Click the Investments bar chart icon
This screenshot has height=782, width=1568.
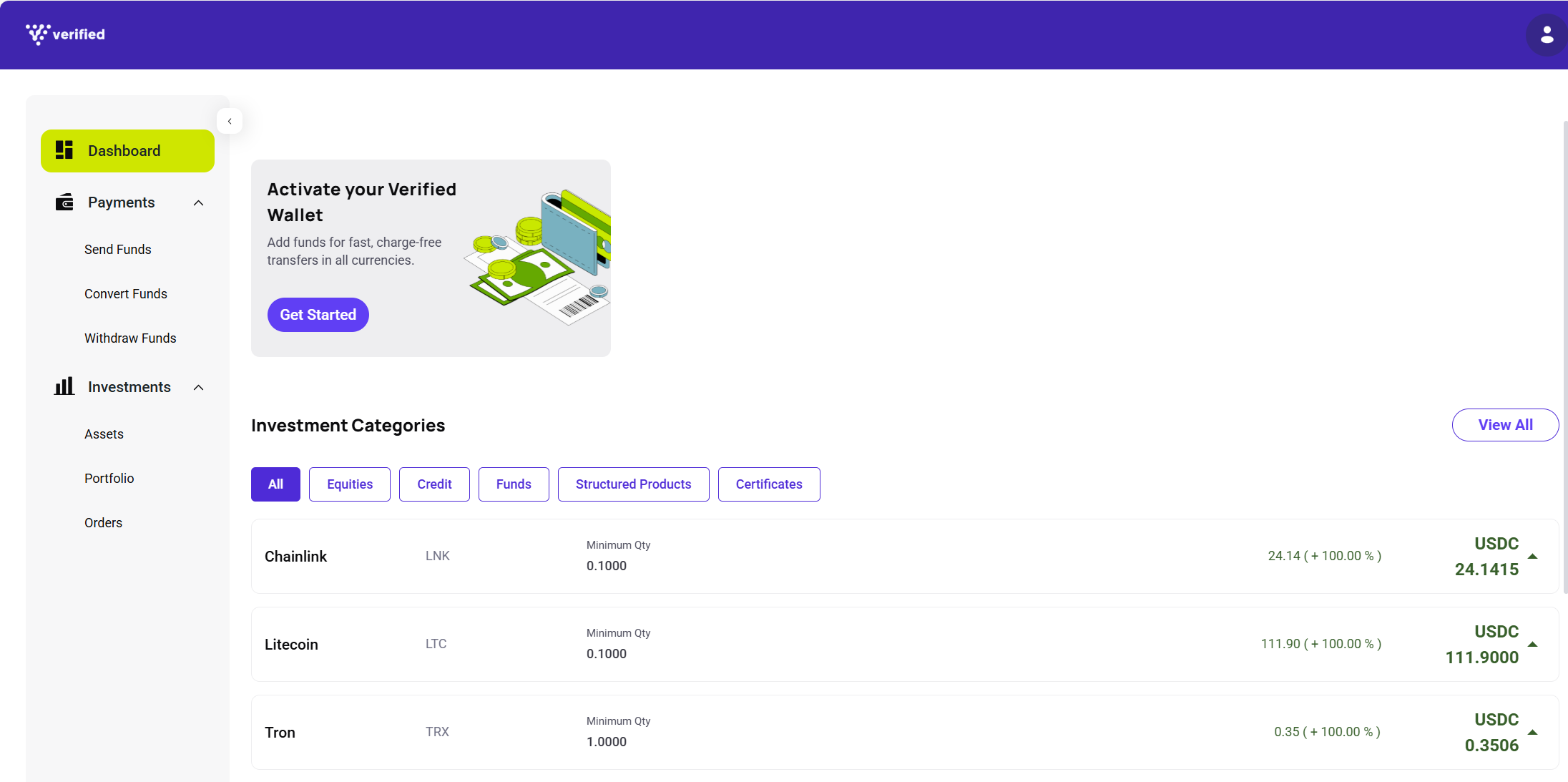pyautogui.click(x=64, y=386)
